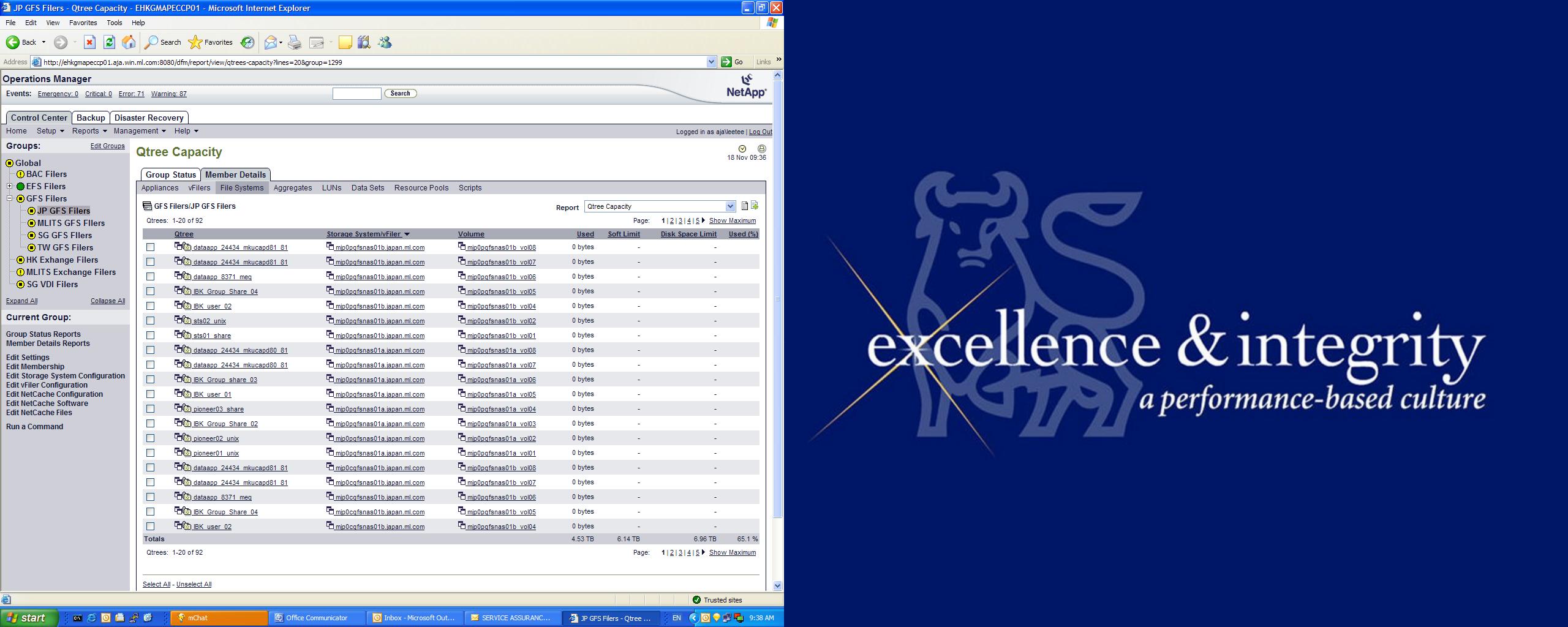Switch to the Backup tab
The image size is (1568, 627).
91,118
